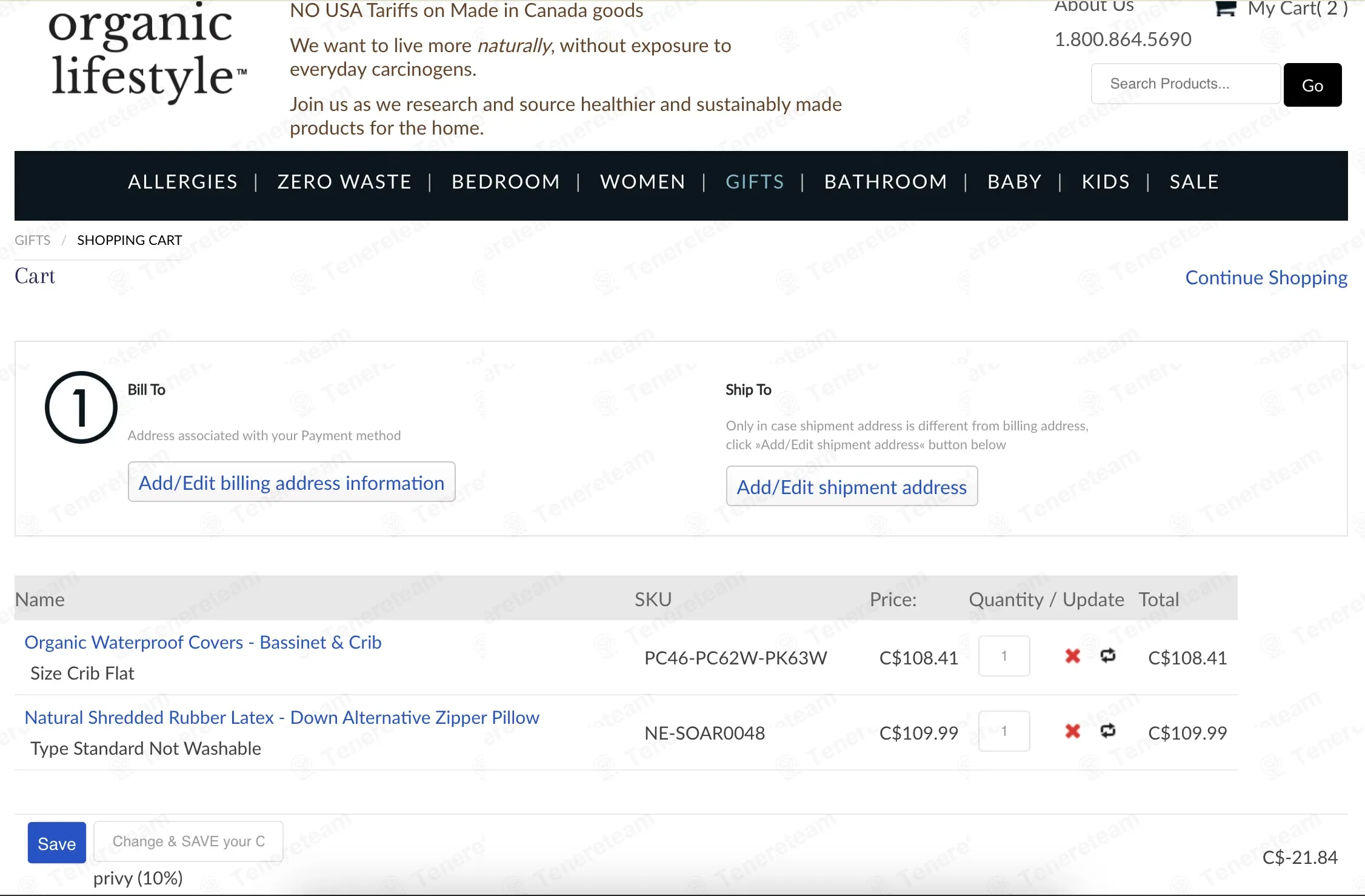Click the Change & SAVE coupon field
1365x896 pixels.
(189, 841)
